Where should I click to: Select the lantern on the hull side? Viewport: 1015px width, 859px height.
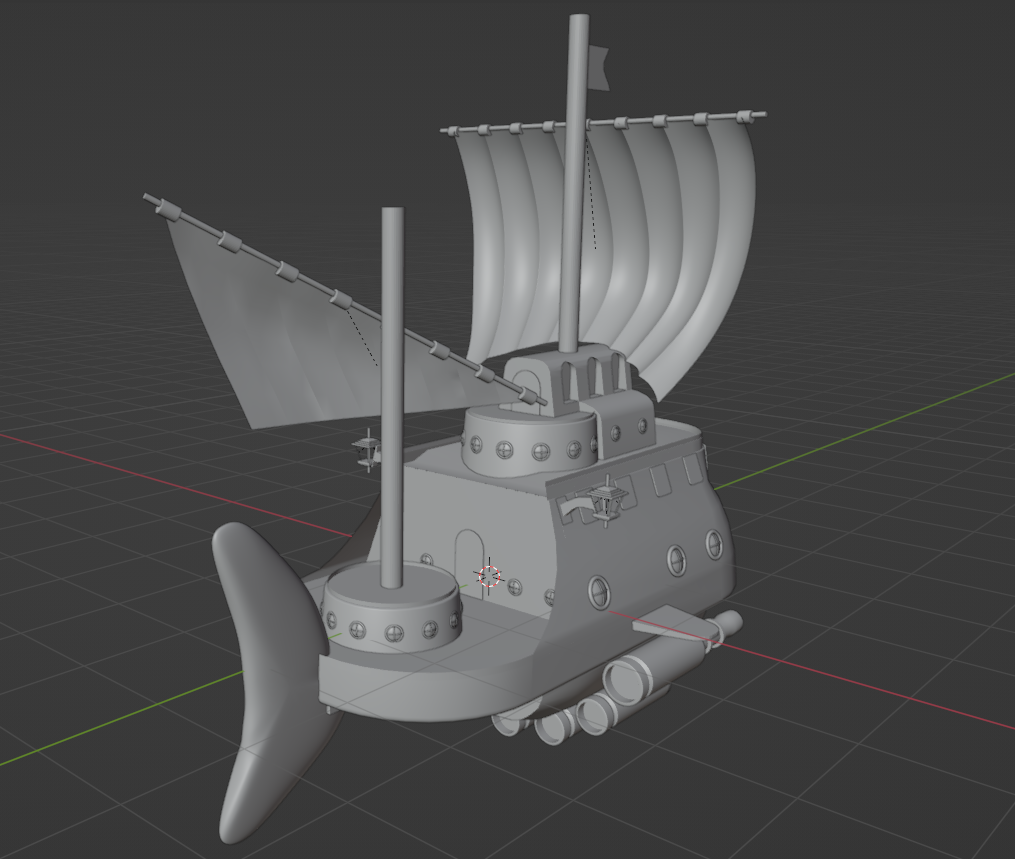coord(606,498)
